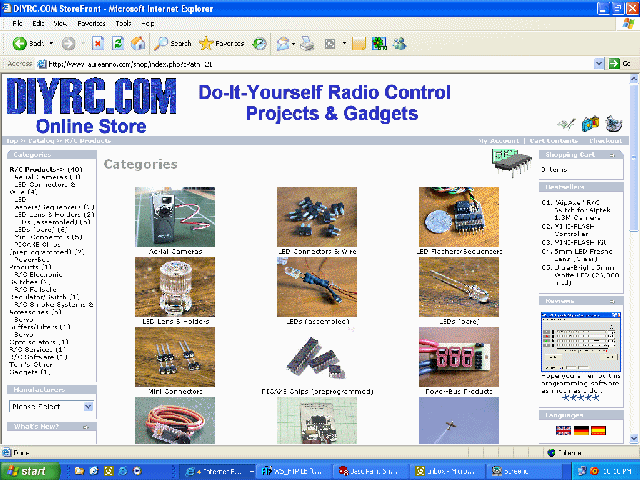Click the Power-Bus Products thumbnail
The height and width of the screenshot is (480, 640).
pyautogui.click(x=459, y=357)
